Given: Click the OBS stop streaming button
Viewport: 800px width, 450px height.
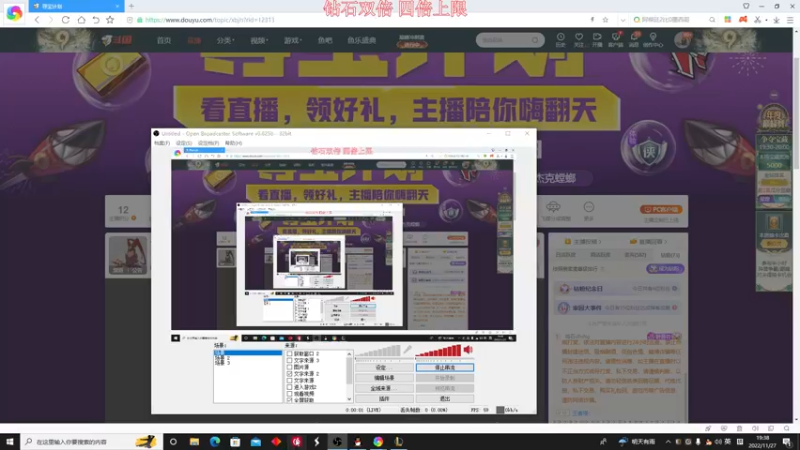Looking at the screenshot, I should click(x=444, y=367).
